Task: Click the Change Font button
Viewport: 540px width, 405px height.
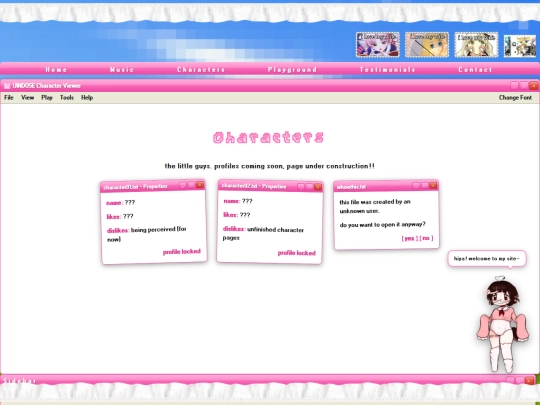Action: click(515, 97)
